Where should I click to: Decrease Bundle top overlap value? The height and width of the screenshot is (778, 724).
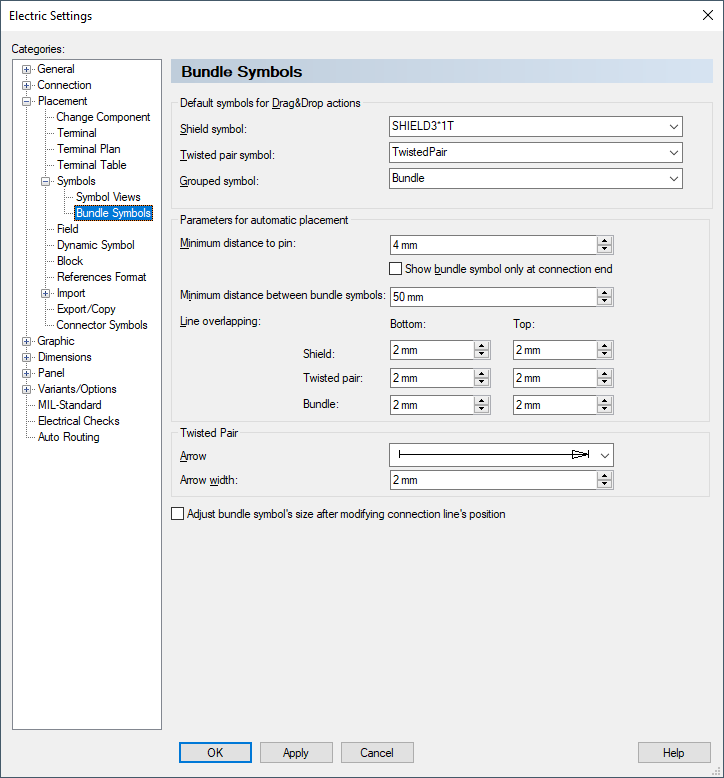tap(605, 409)
